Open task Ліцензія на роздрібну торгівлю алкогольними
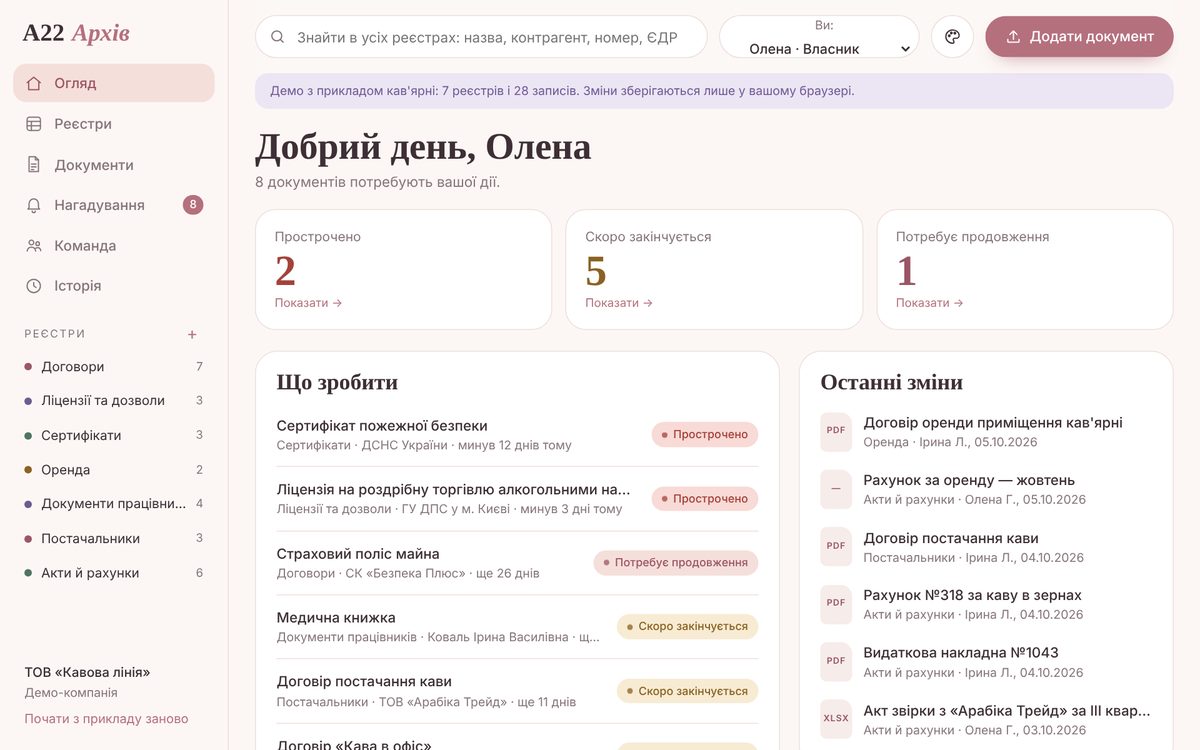 (517, 499)
